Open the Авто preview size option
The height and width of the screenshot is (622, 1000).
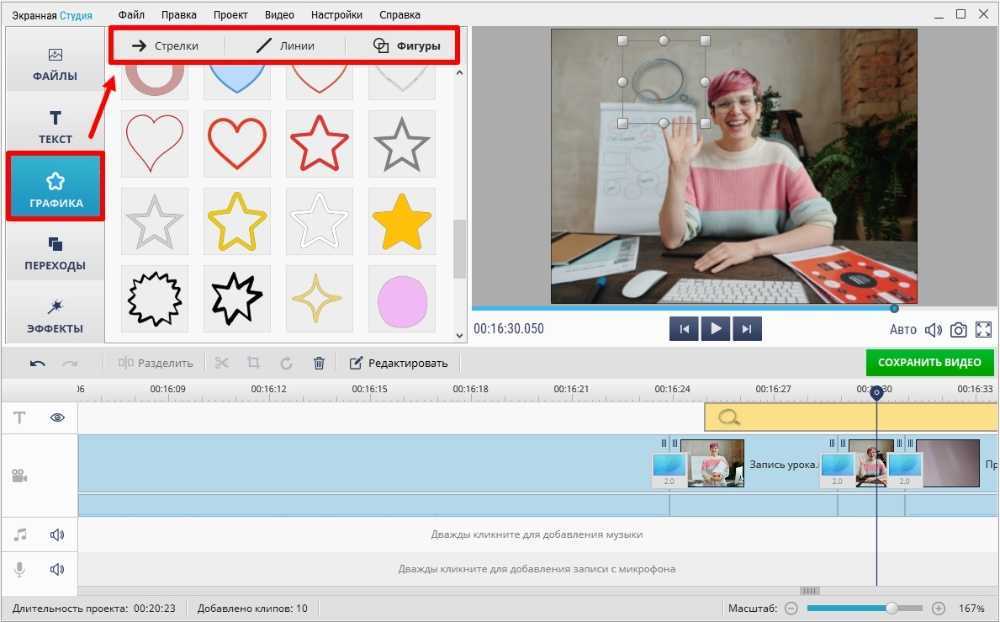coord(903,330)
